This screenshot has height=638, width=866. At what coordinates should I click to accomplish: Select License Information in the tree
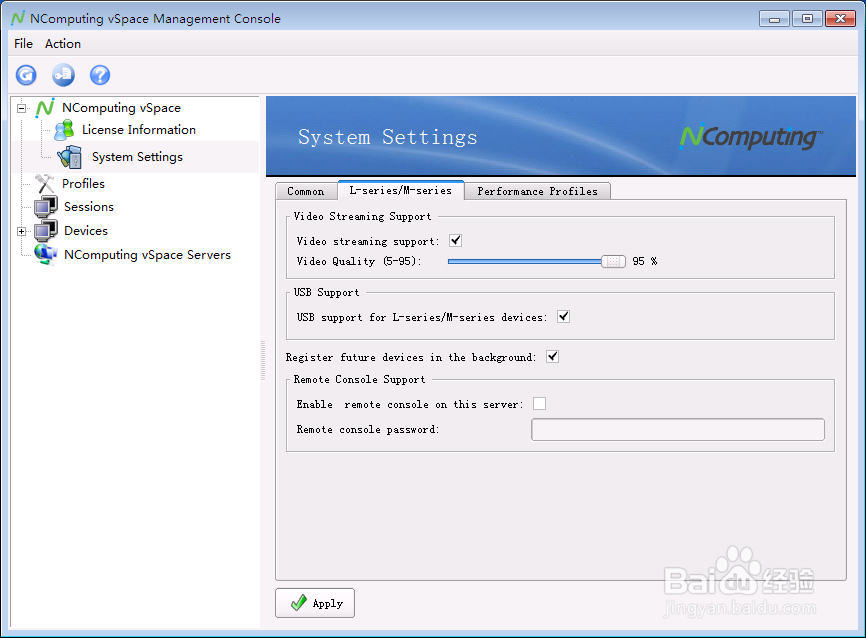coord(139,130)
